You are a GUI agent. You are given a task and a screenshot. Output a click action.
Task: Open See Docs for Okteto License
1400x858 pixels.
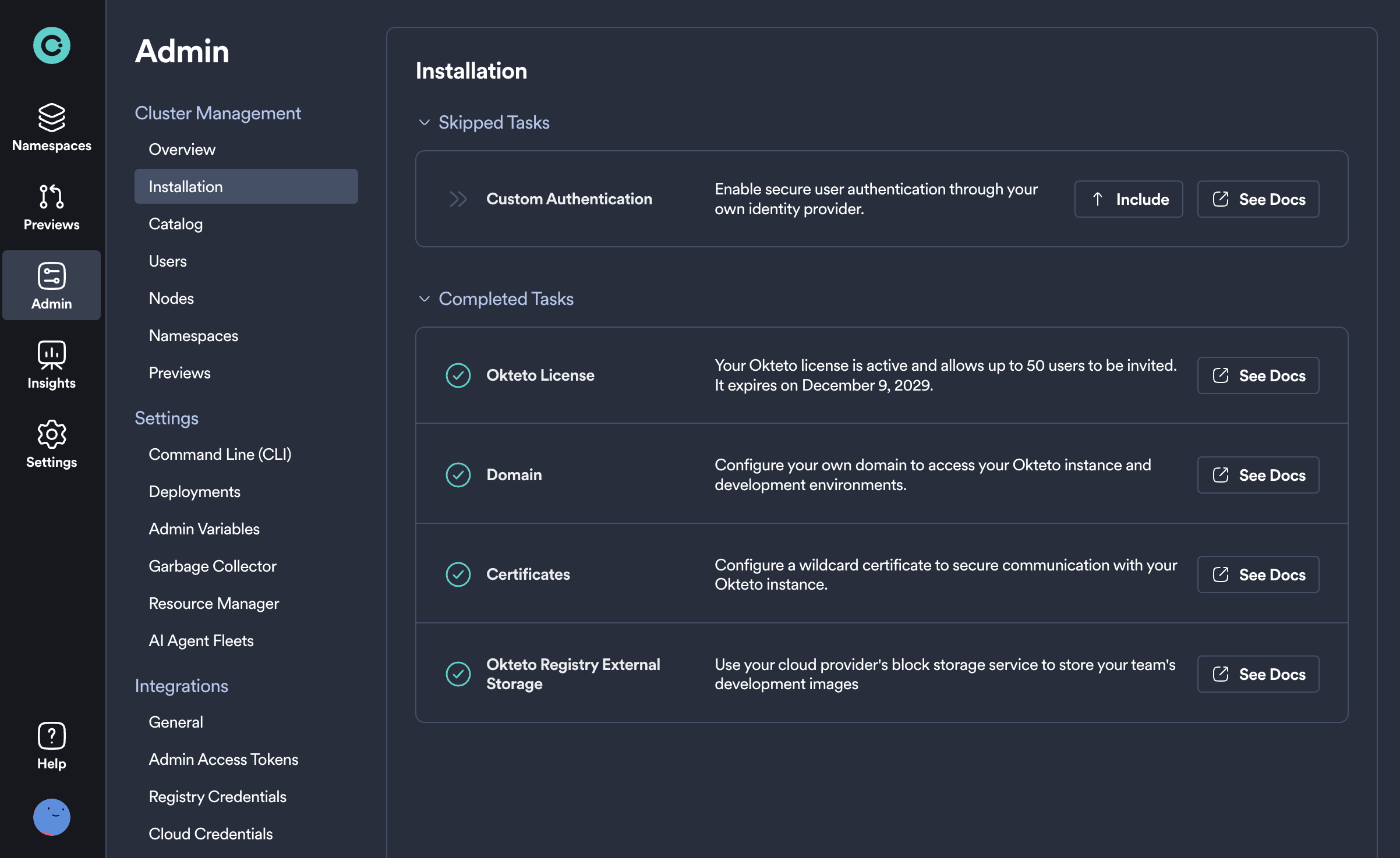pos(1258,375)
